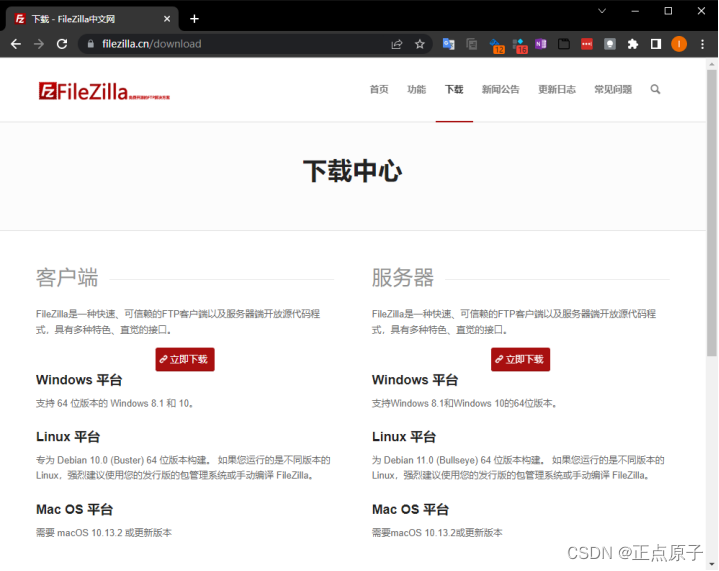Select the 下载 - FileZilla中文网 browser tab
The width and height of the screenshot is (719, 571).
coord(92,19)
